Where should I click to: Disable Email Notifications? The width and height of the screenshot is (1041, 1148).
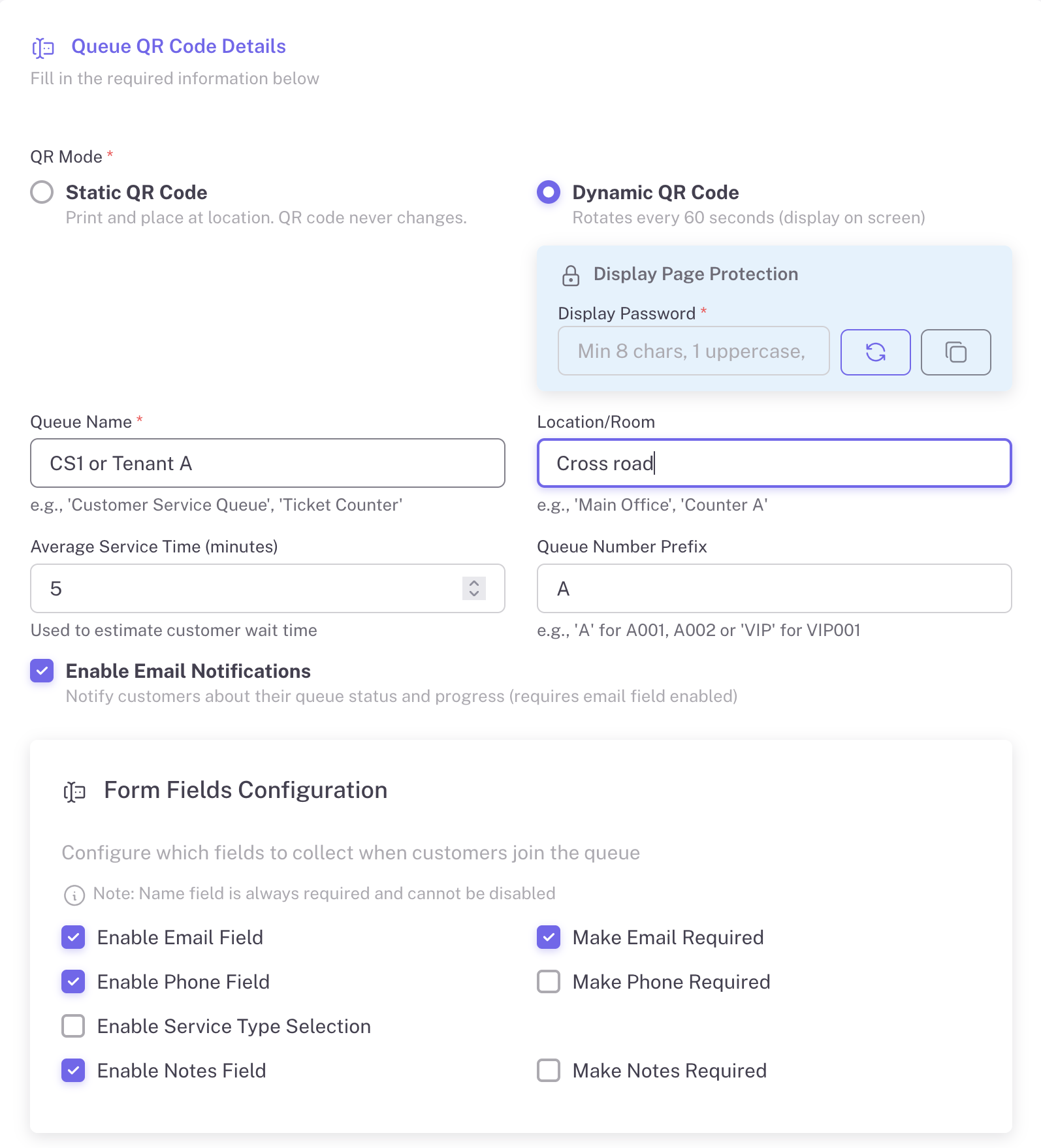(x=42, y=671)
